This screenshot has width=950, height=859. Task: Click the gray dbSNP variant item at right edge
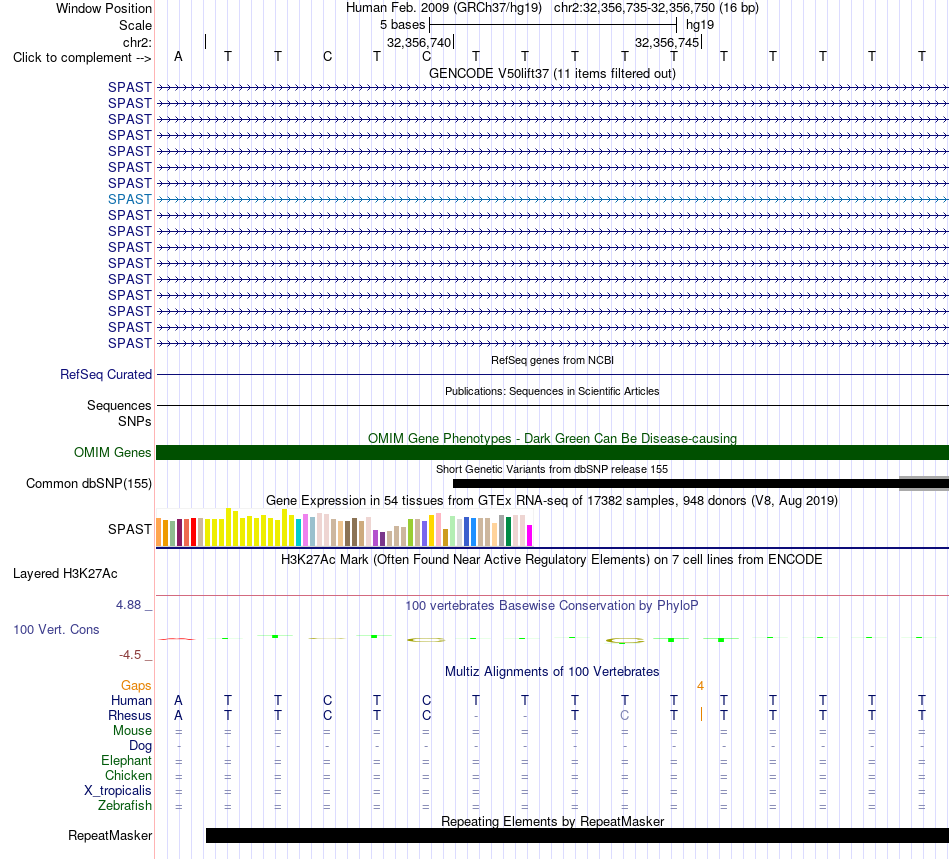pyautogui.click(x=924, y=483)
